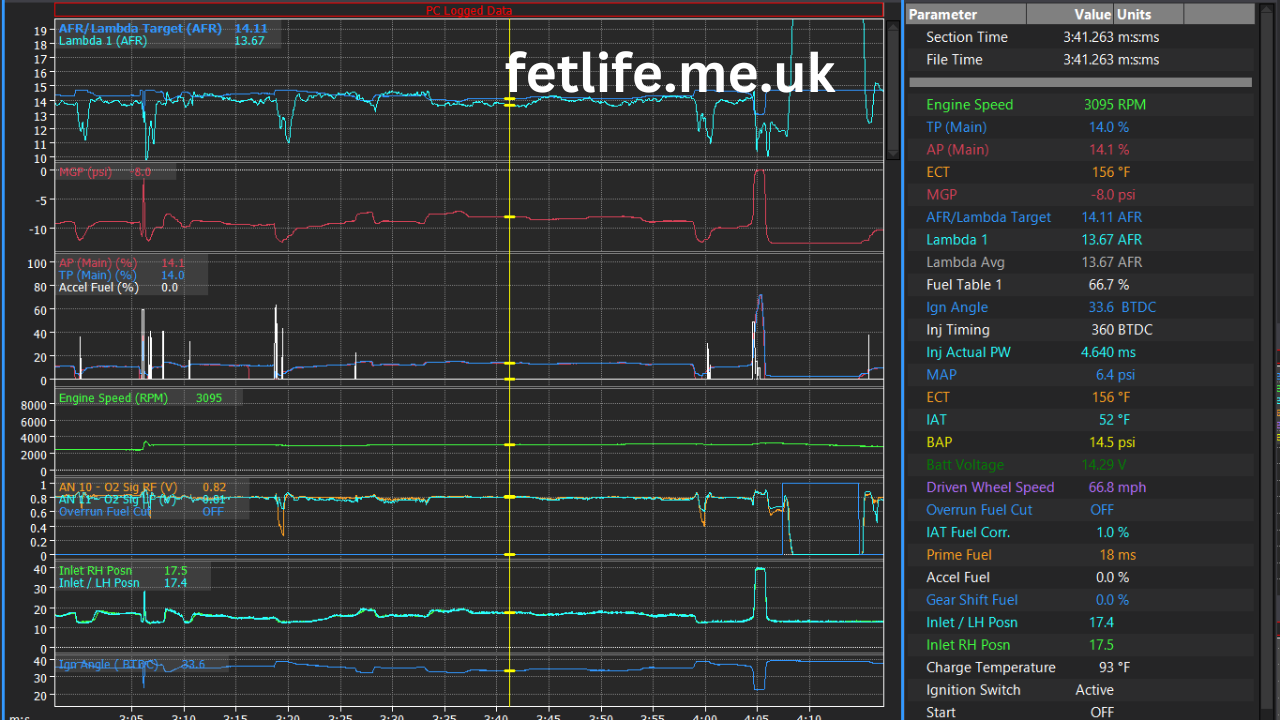Viewport: 1280px width, 720px height.
Task: Click Accel Fuel (%) chart legend
Action: coord(98,287)
